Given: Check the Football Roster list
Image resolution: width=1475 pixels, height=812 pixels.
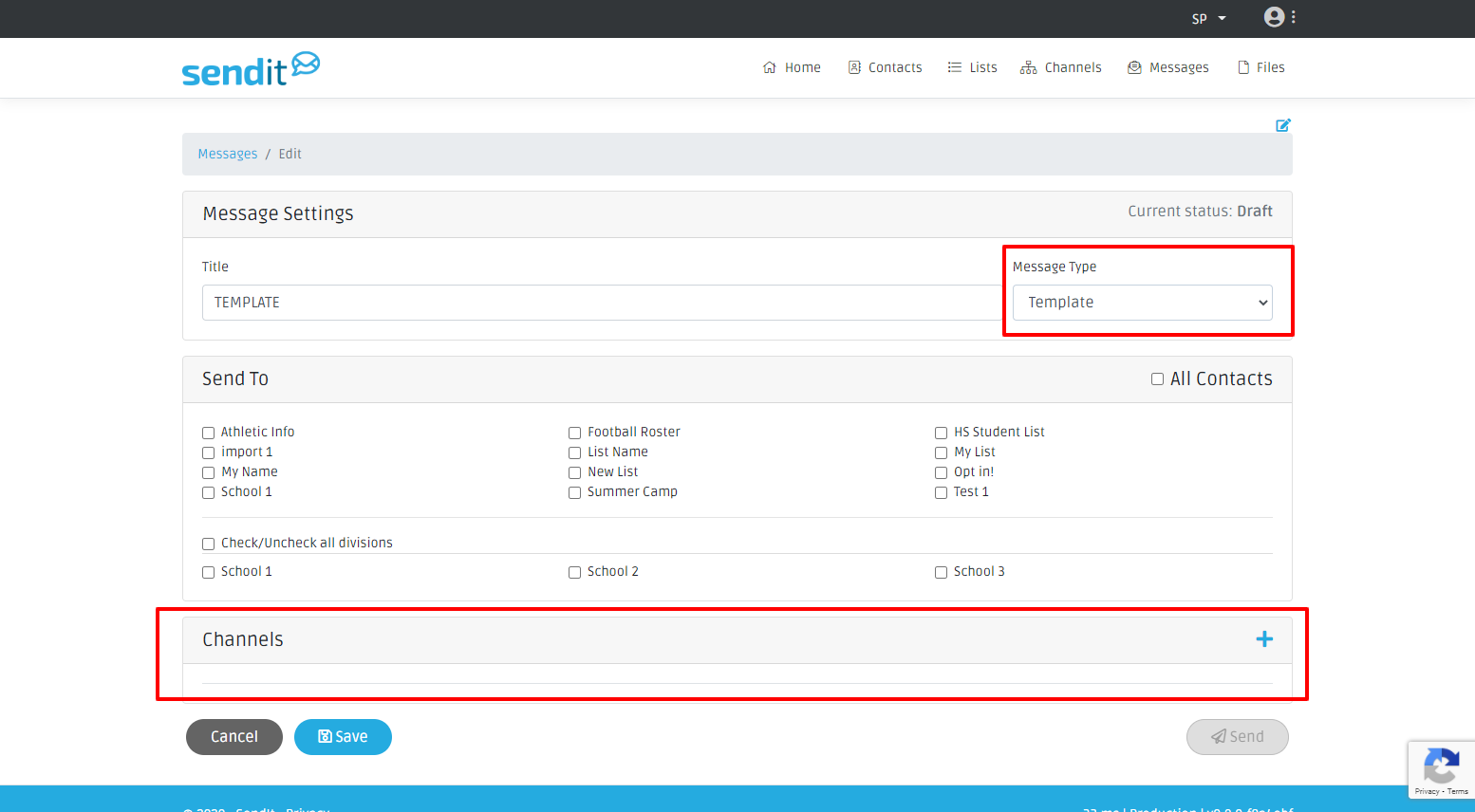Looking at the screenshot, I should pyautogui.click(x=574, y=433).
